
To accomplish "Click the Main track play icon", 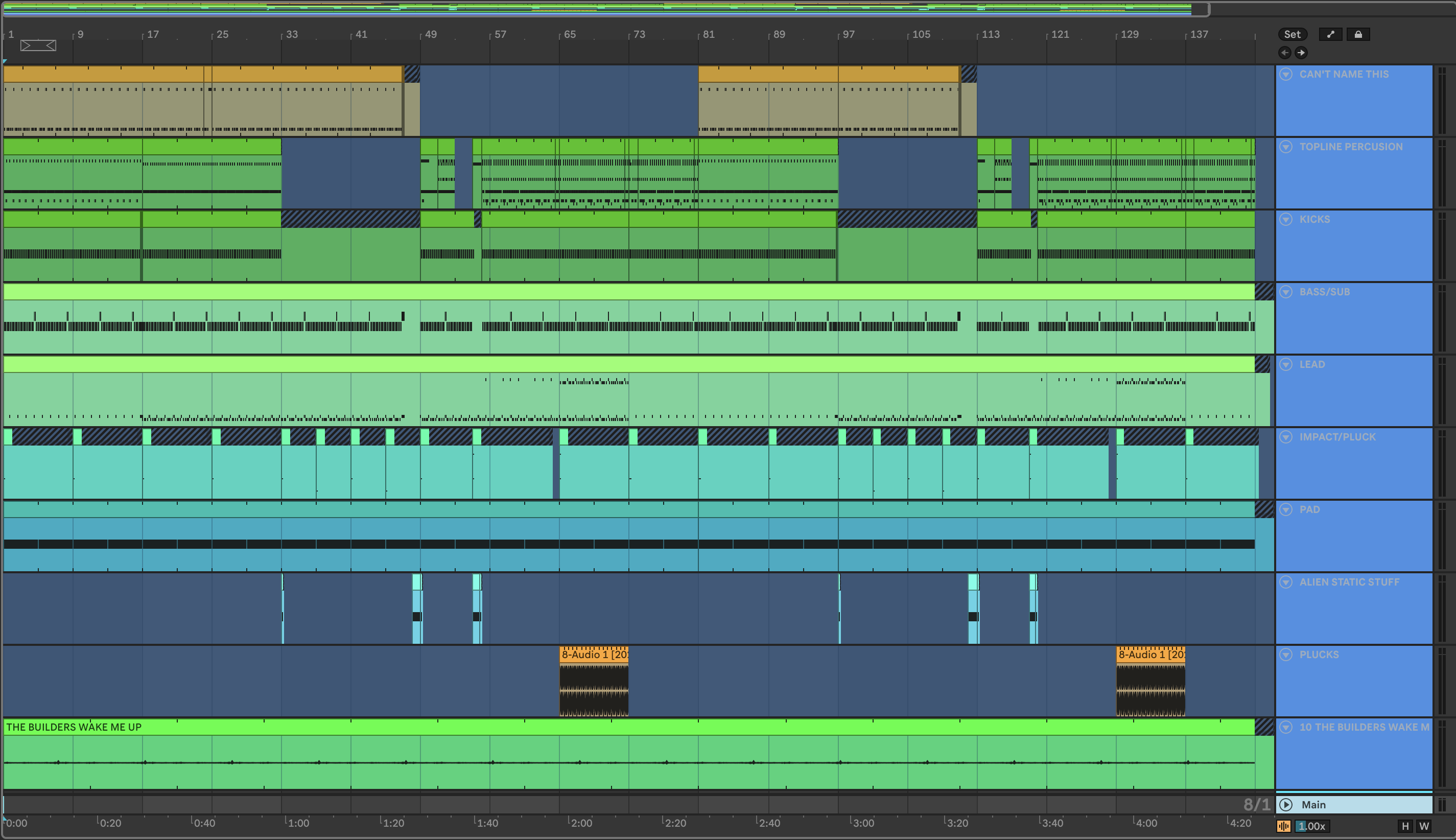I will (x=1286, y=804).
